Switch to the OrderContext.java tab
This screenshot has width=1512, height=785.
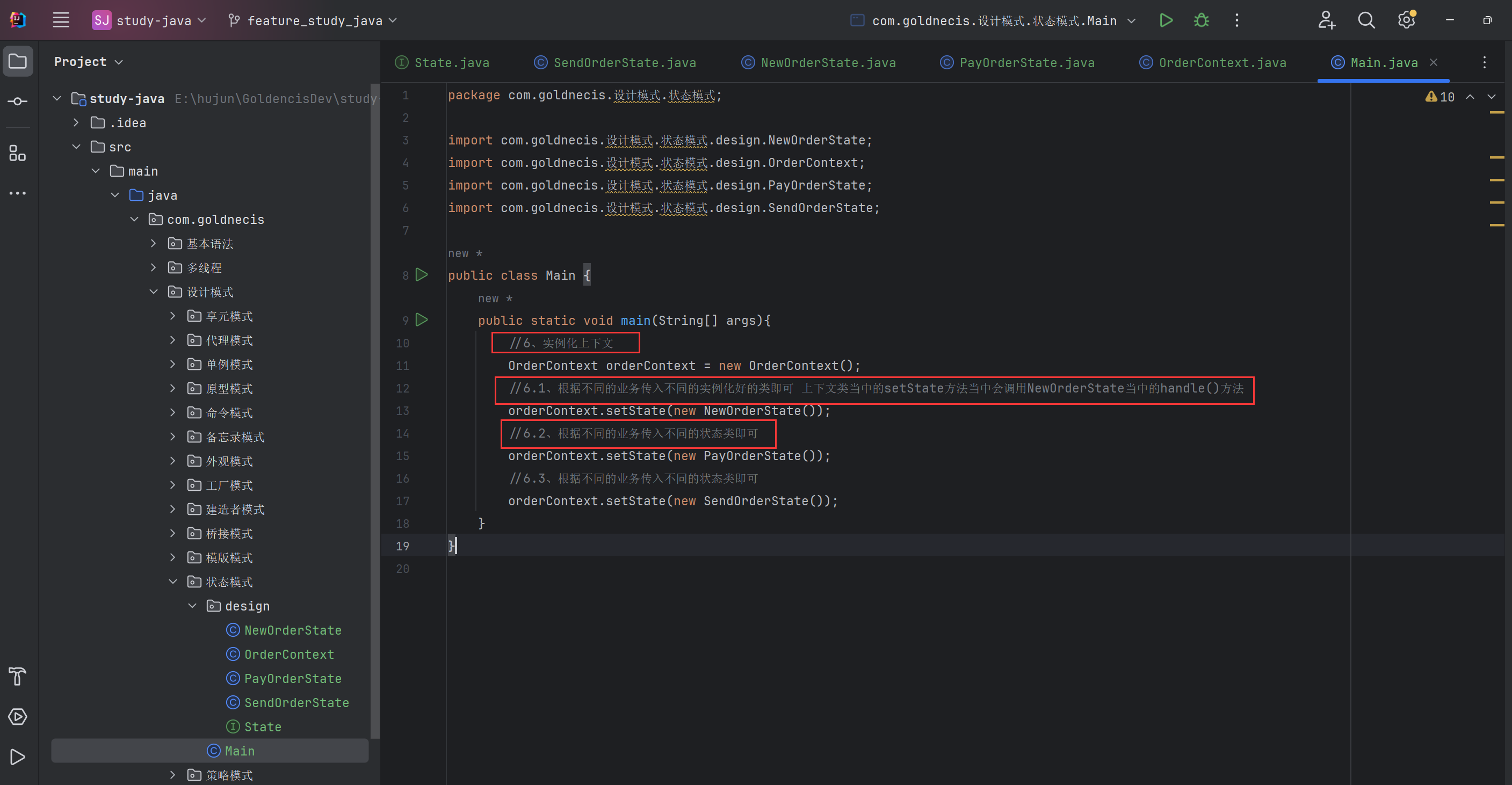1213,62
